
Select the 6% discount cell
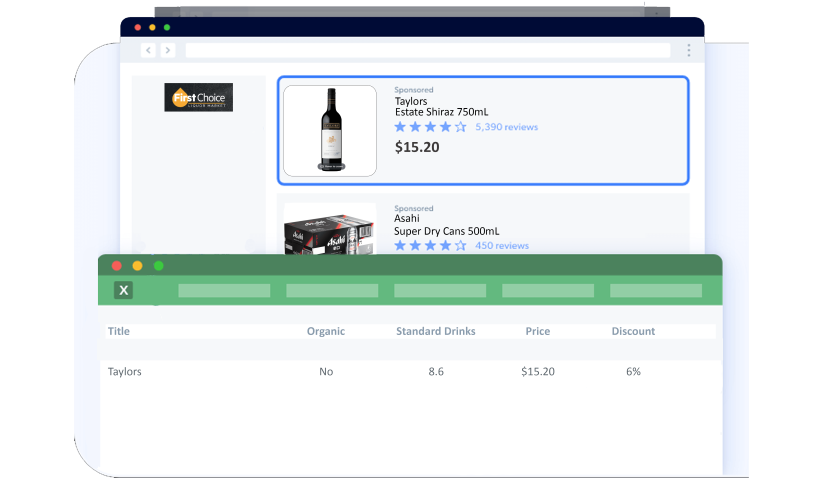coord(633,371)
